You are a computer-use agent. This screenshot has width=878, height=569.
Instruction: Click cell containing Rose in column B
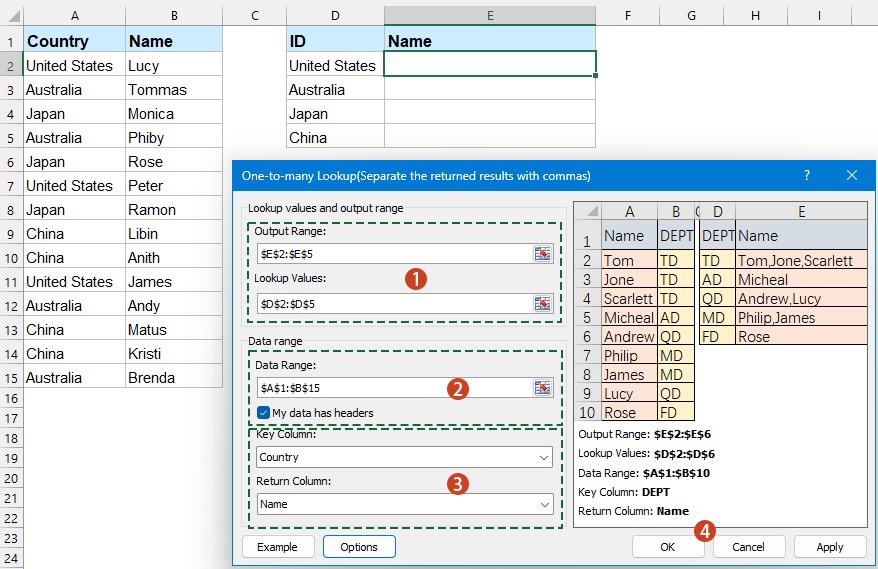[x=174, y=162]
